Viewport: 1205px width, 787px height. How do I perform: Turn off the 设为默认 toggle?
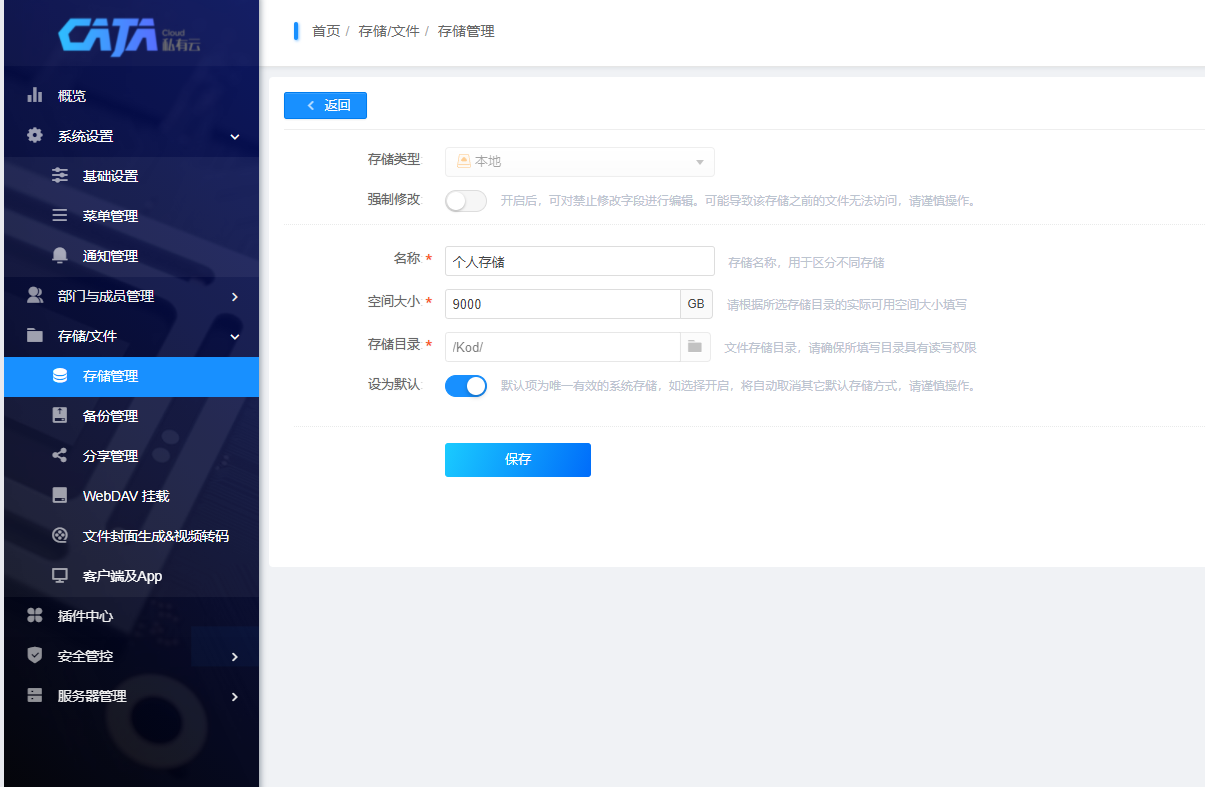coord(465,386)
